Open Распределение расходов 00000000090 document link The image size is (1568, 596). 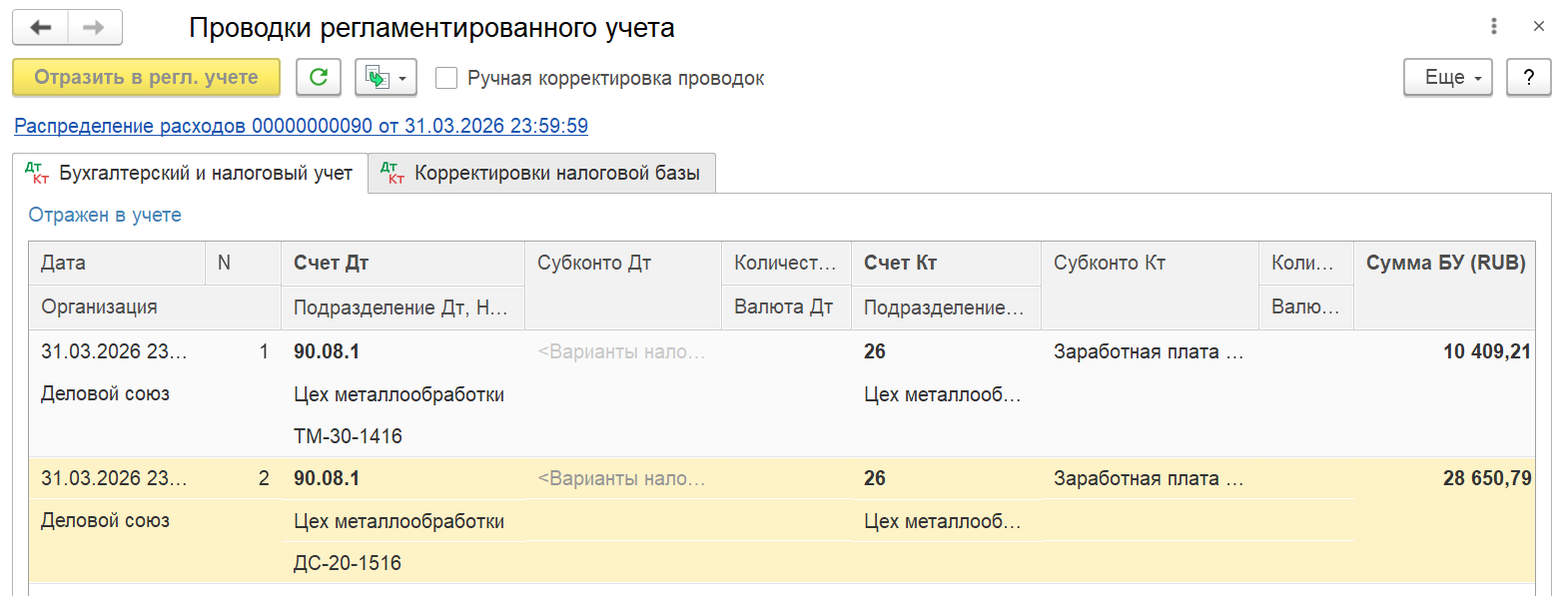301,126
